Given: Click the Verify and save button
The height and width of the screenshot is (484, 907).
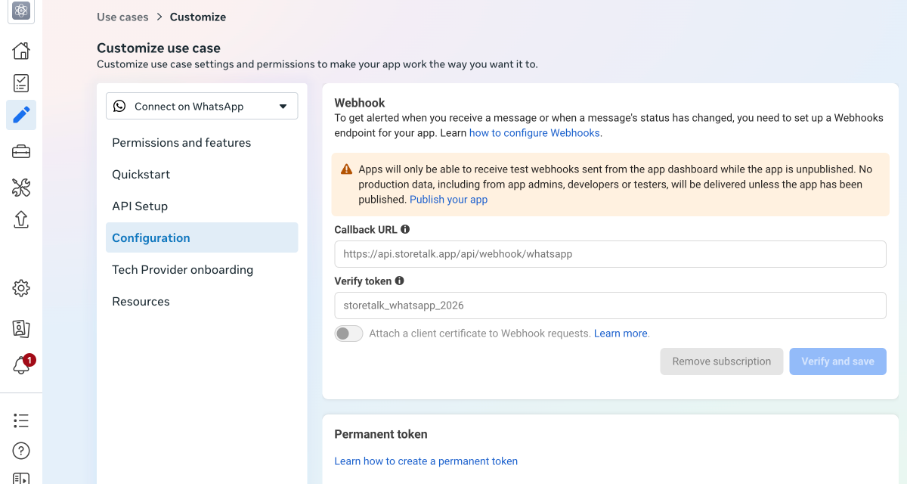Looking at the screenshot, I should (838, 361).
